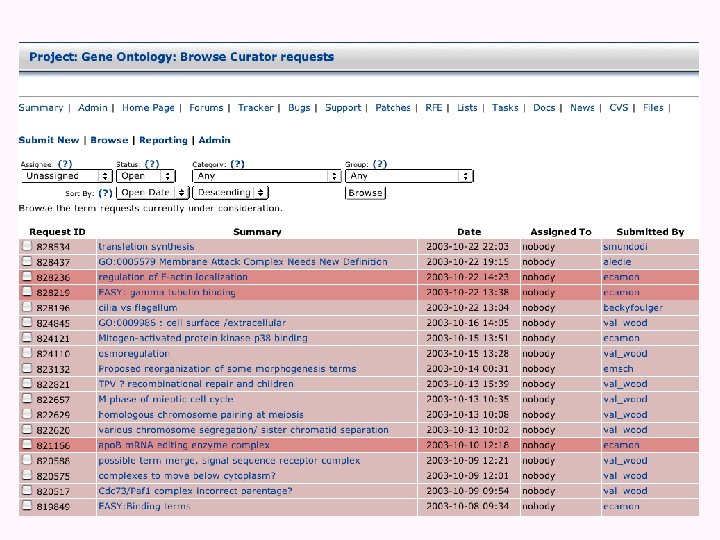Select checkbox for request 819849
The image size is (720, 540).
coord(27,506)
